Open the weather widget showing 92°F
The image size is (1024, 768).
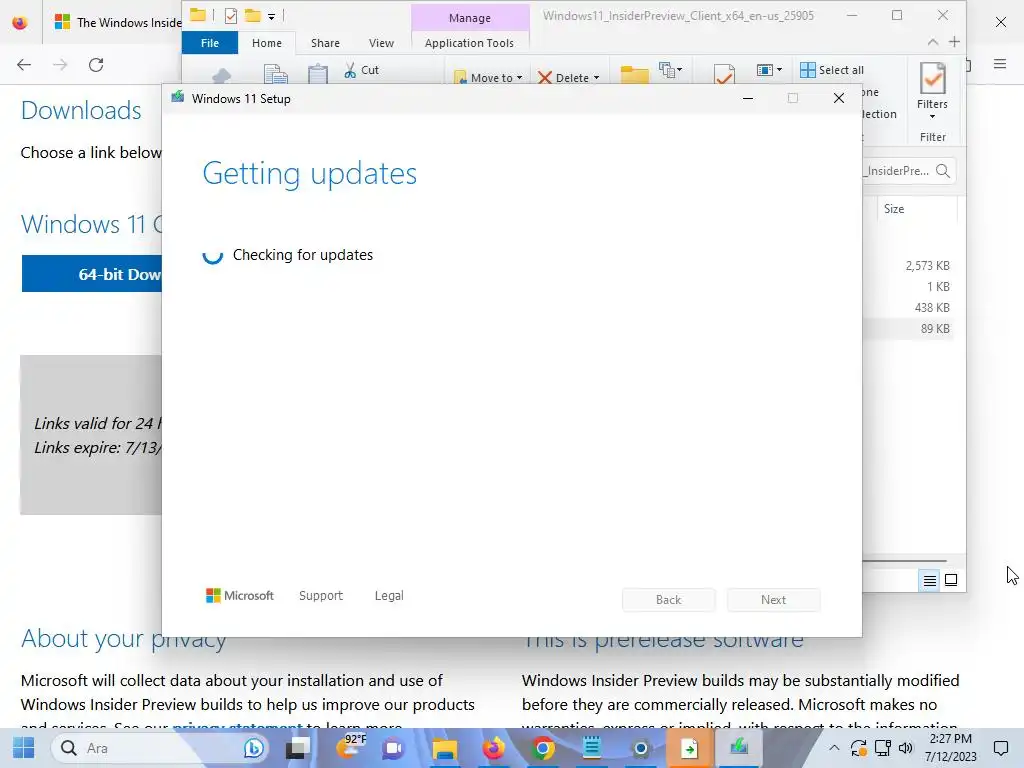(349, 748)
